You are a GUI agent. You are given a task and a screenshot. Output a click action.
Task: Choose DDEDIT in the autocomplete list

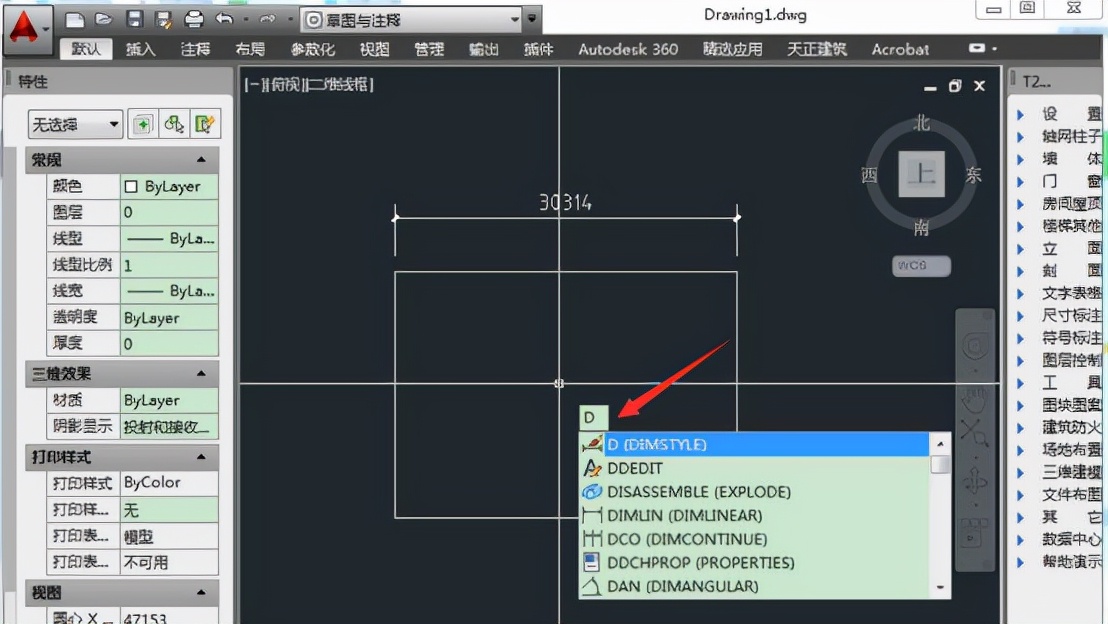tap(754, 468)
